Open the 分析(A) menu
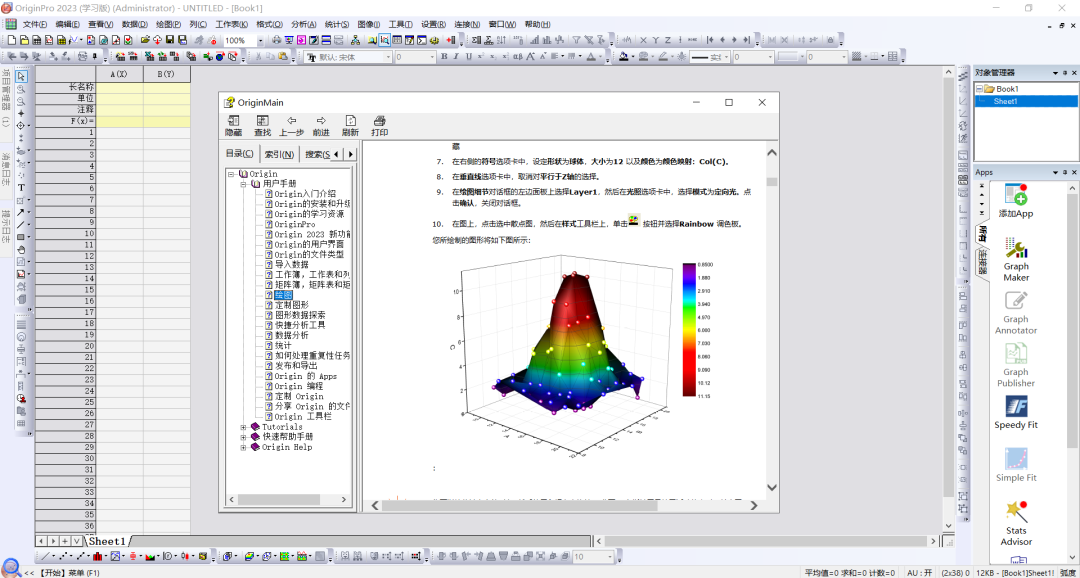The width and height of the screenshot is (1080, 578). pyautogui.click(x=304, y=24)
